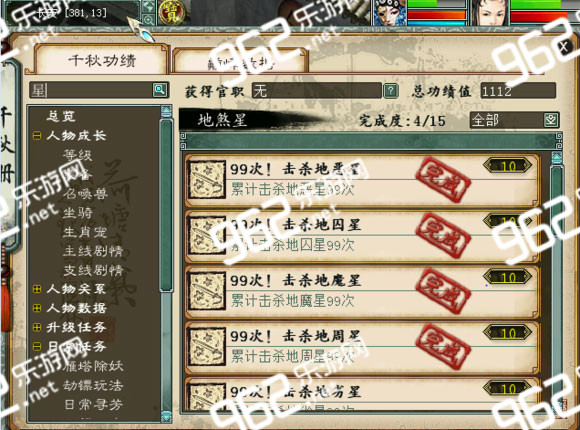Image resolution: width=580 pixels, height=430 pixels.
Task: Switch to the 千秋功绩 tab
Action: [101, 60]
